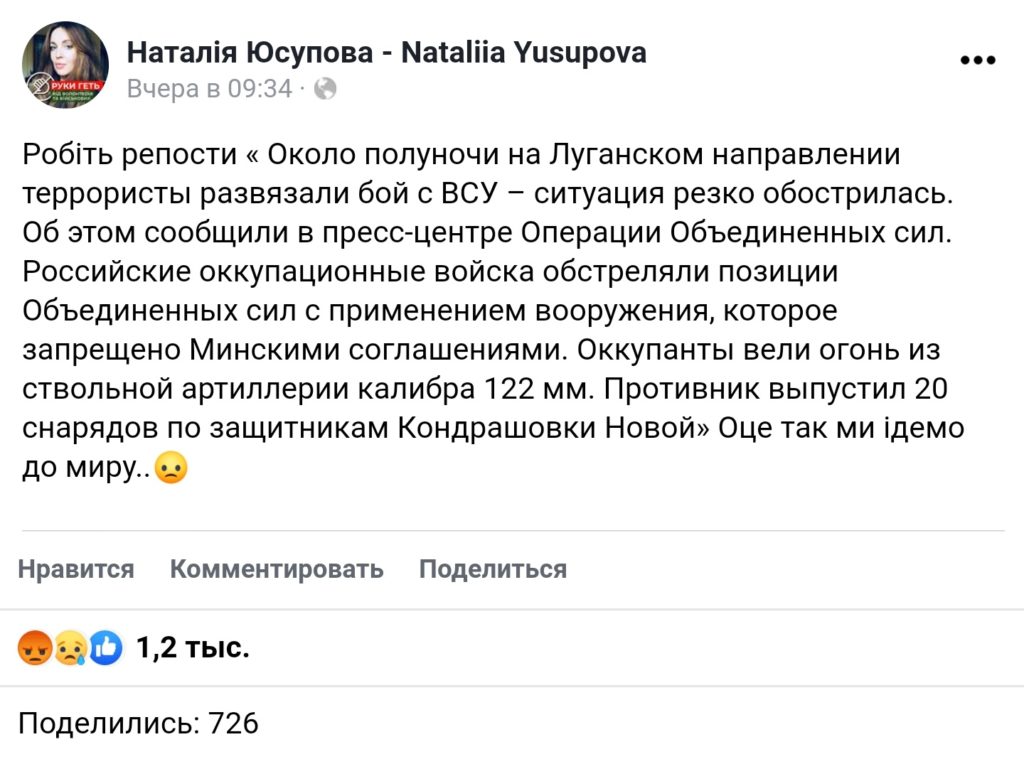
Task: View the 1,2 тыс. reactions list
Action: [193, 648]
